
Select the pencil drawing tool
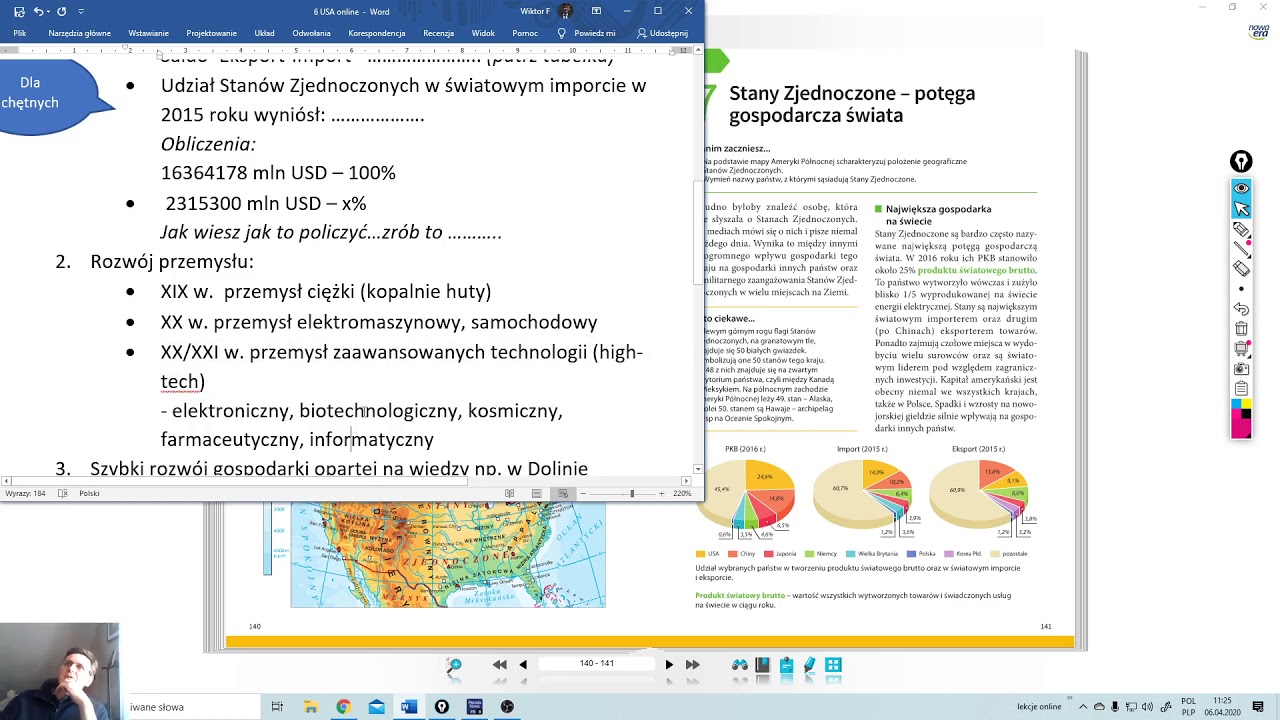pyautogui.click(x=1241, y=229)
